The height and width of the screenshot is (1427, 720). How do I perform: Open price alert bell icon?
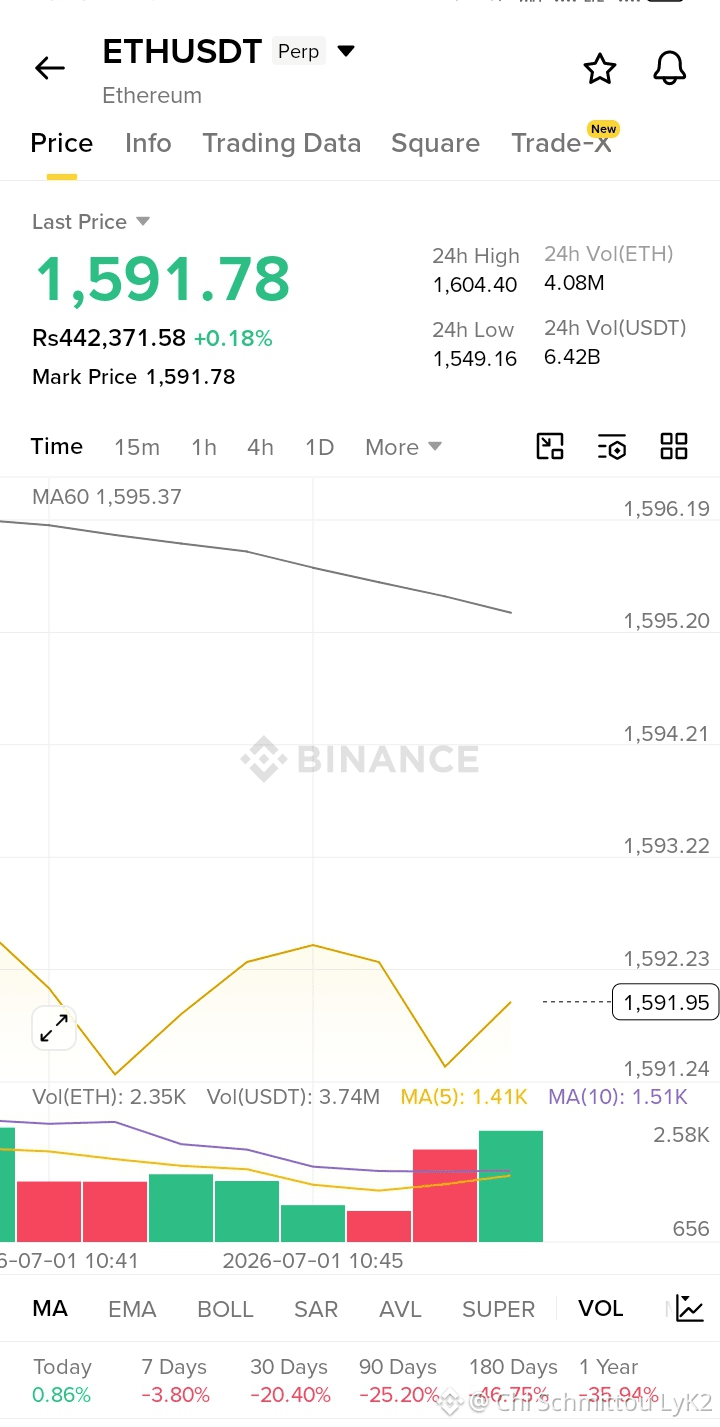coord(670,69)
